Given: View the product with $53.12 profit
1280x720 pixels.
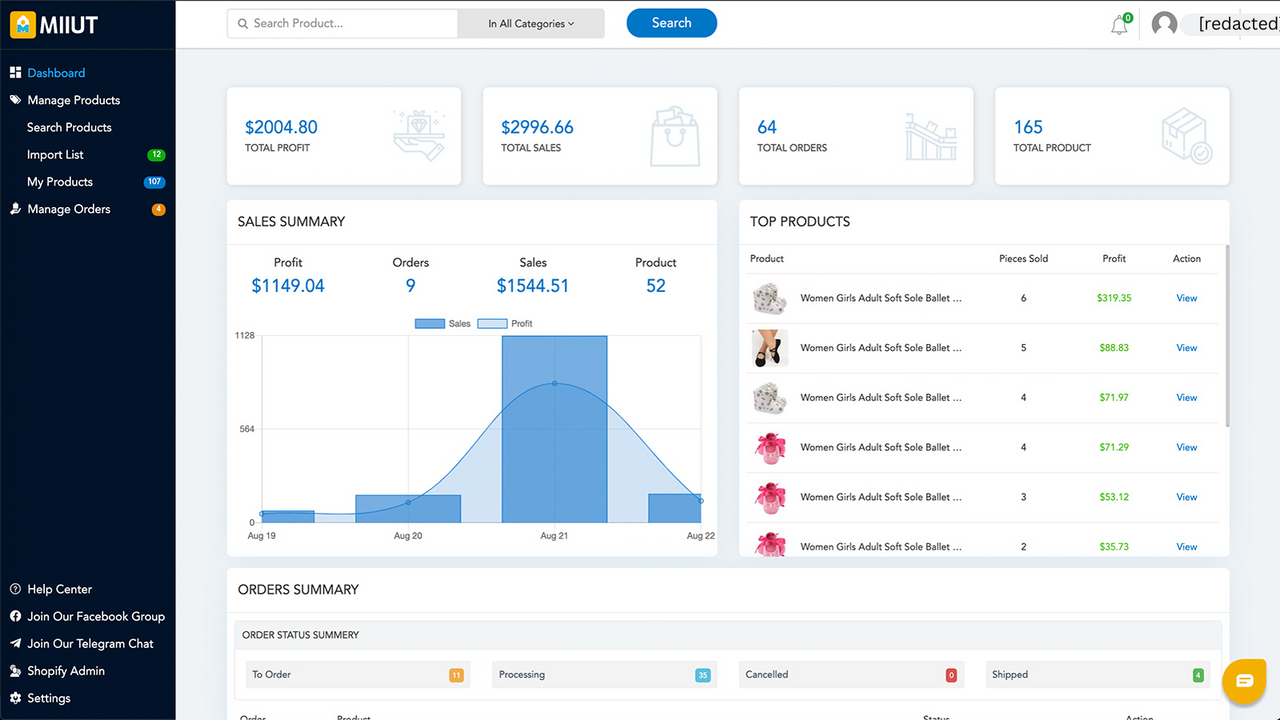Looking at the screenshot, I should pos(1187,497).
